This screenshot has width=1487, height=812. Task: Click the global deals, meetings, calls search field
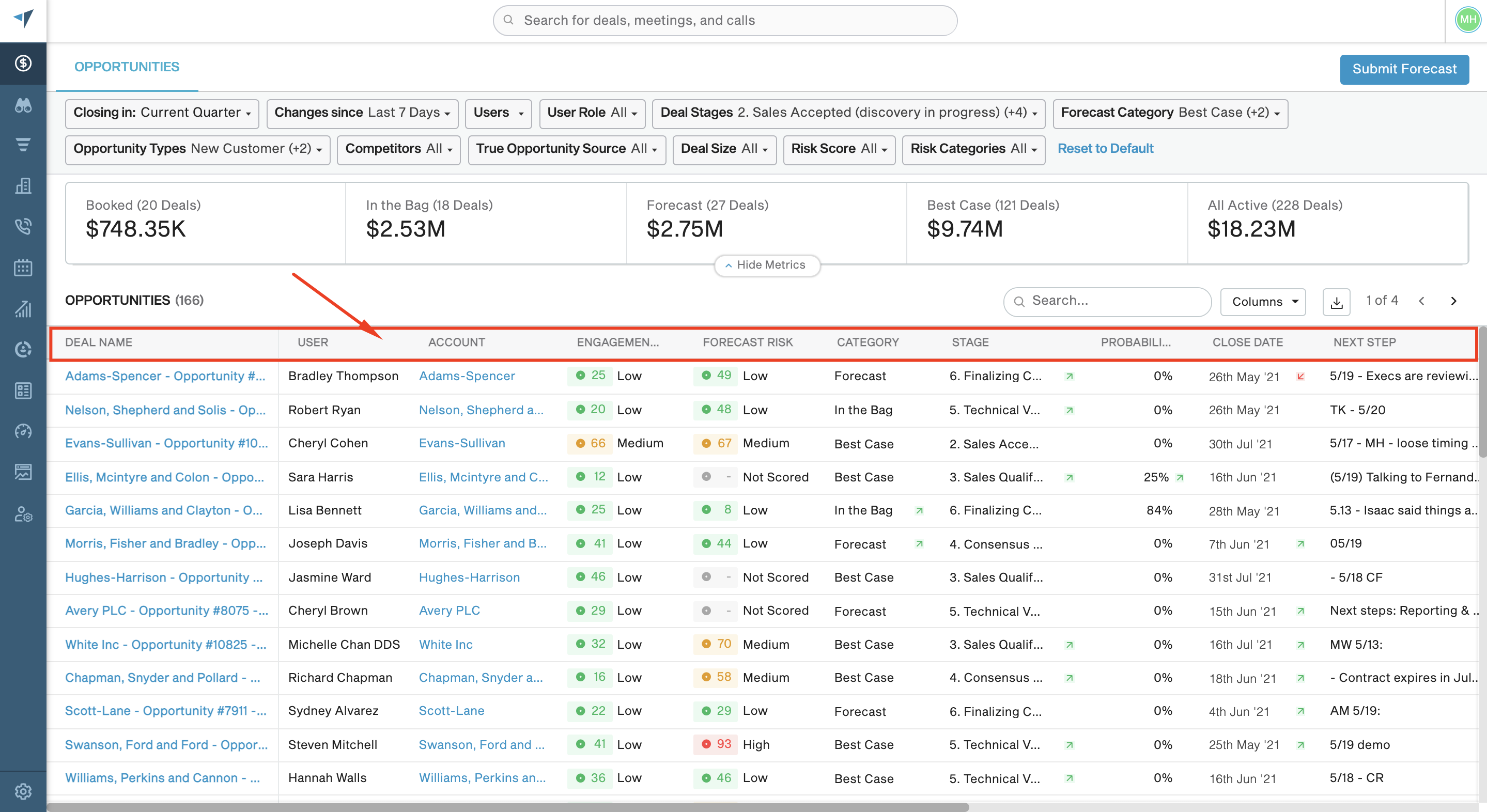click(x=725, y=20)
